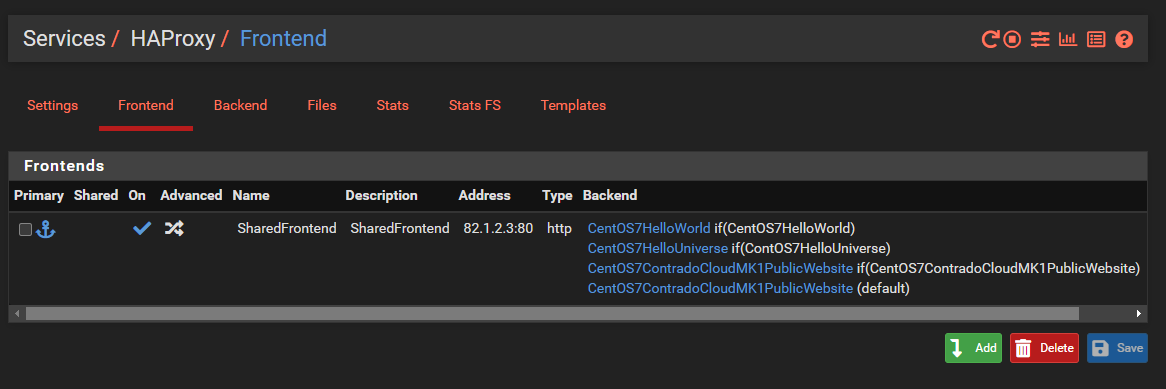1166x389 pixels.
Task: Switch to the Backend tab
Action: pyautogui.click(x=240, y=106)
